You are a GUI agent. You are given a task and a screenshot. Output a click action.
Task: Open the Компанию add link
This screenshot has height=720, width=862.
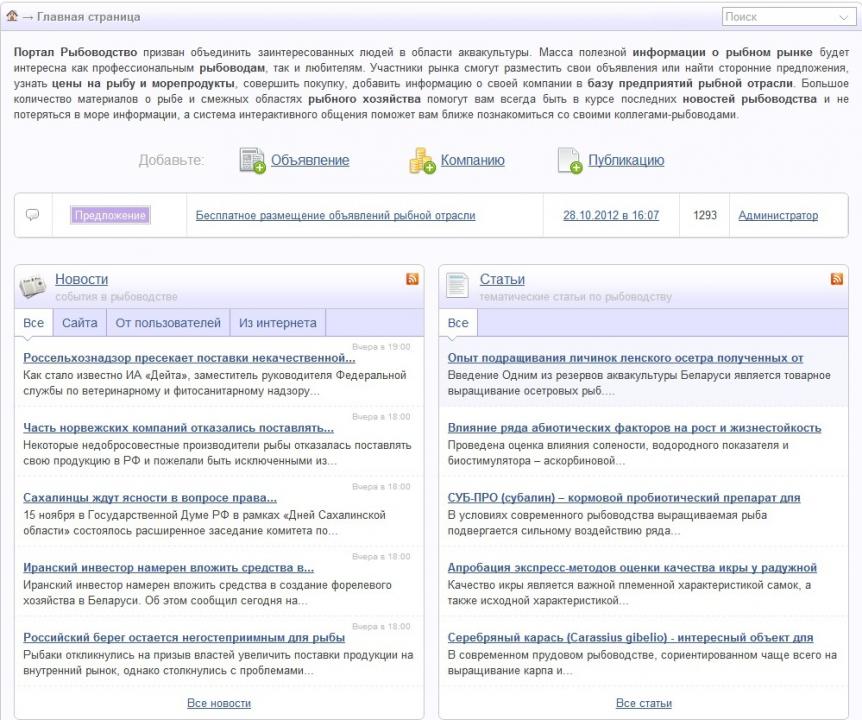473,160
